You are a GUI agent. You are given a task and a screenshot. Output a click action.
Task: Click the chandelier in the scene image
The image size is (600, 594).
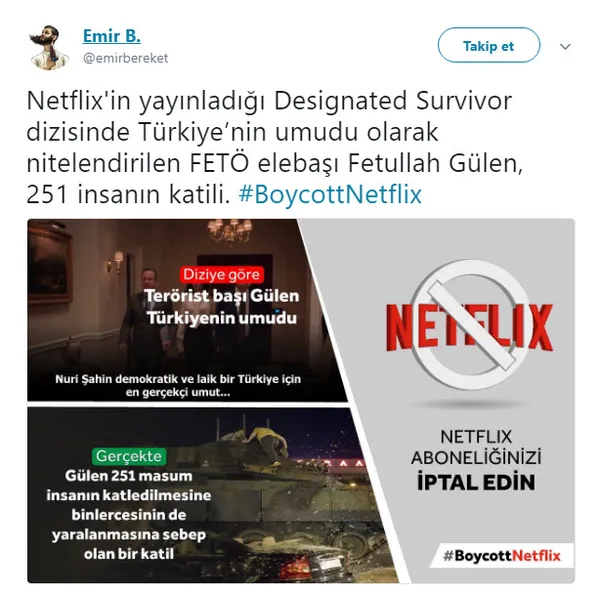point(230,230)
